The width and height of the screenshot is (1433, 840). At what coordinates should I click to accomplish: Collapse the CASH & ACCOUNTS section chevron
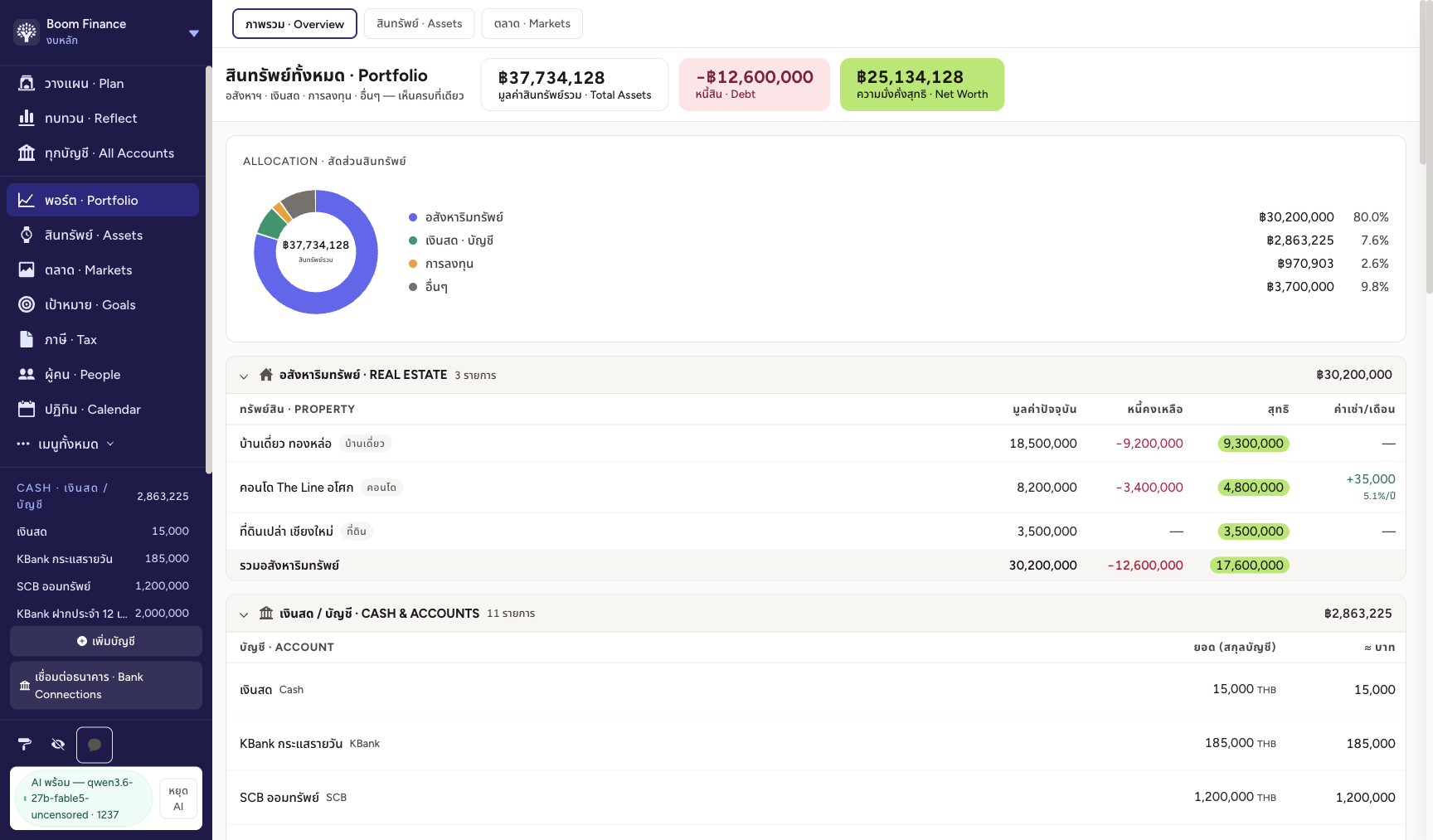click(244, 614)
